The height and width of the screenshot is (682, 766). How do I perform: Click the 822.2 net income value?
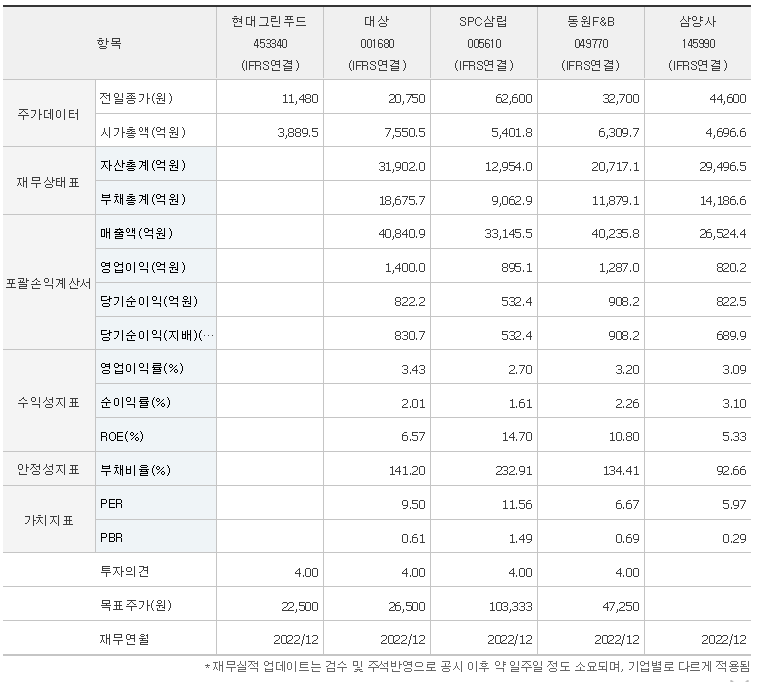410,301
